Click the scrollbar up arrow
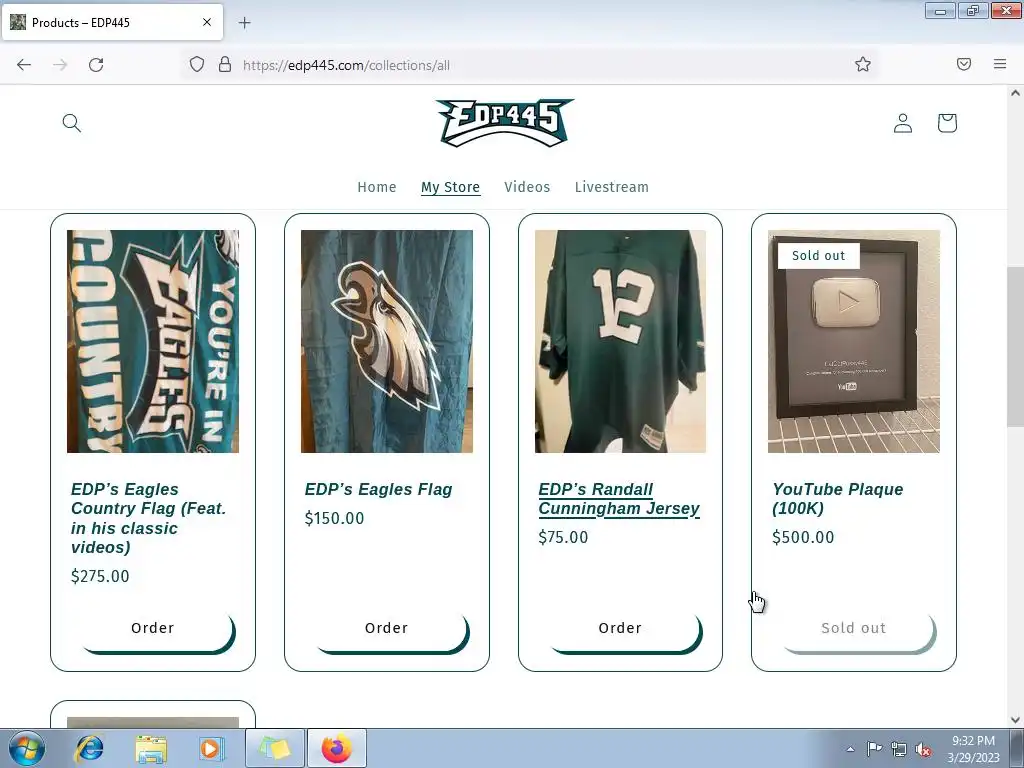 (1015, 93)
